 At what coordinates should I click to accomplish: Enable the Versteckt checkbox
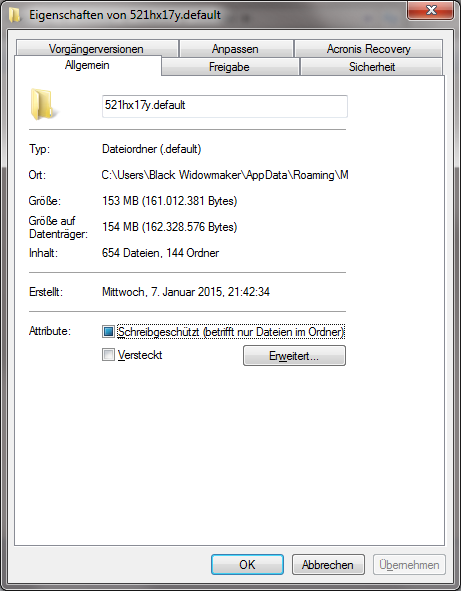[x=108, y=355]
